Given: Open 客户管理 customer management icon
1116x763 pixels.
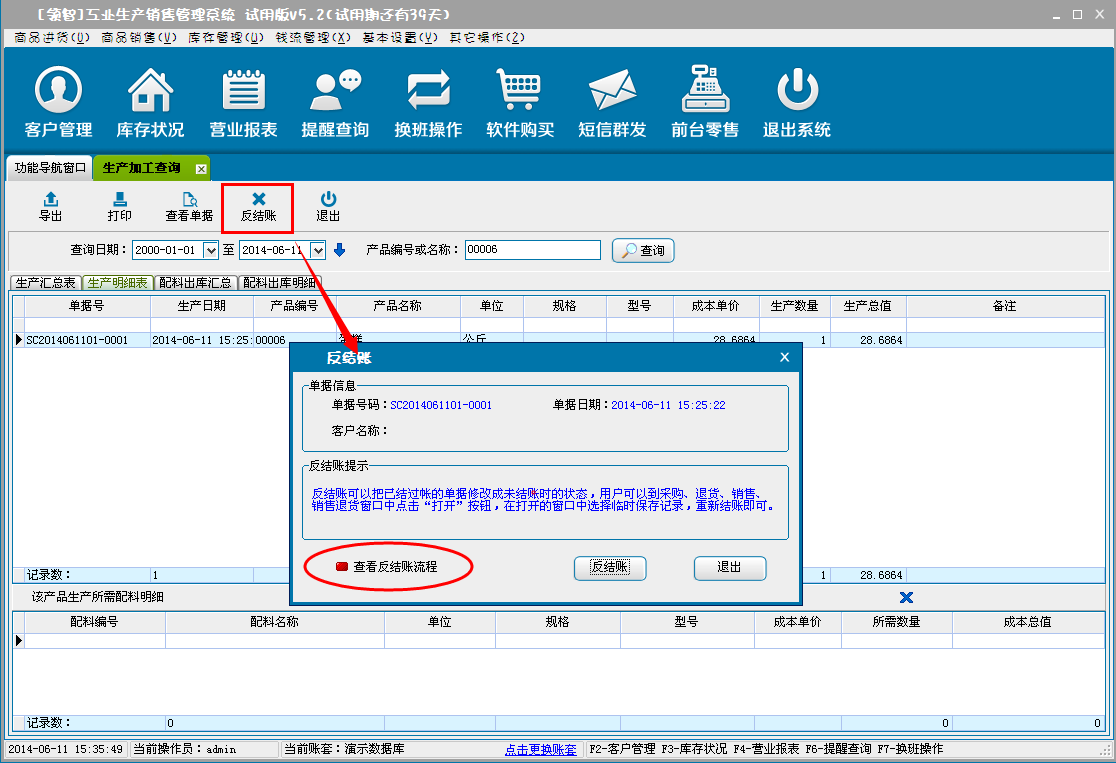Looking at the screenshot, I should pos(58,102).
